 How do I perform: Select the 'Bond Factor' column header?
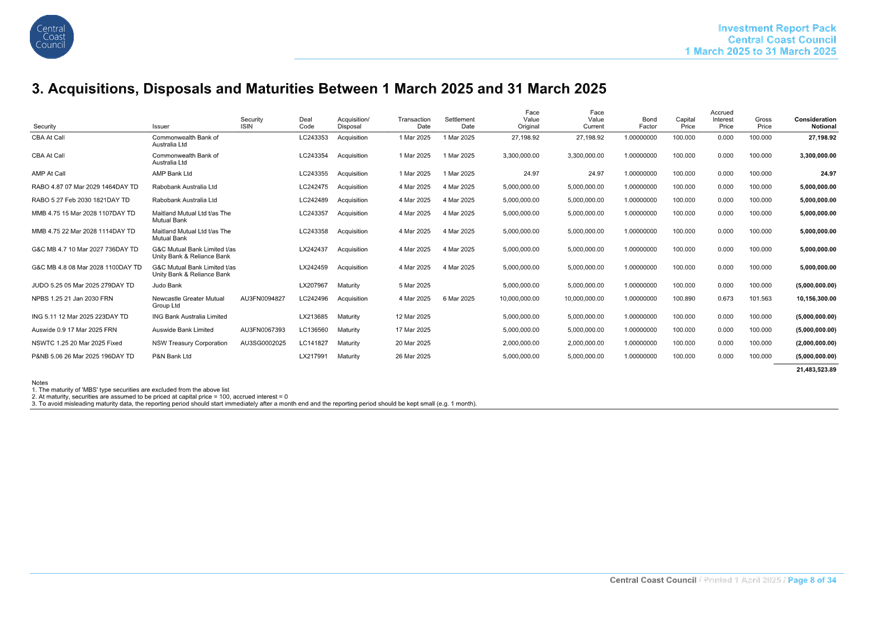click(648, 123)
